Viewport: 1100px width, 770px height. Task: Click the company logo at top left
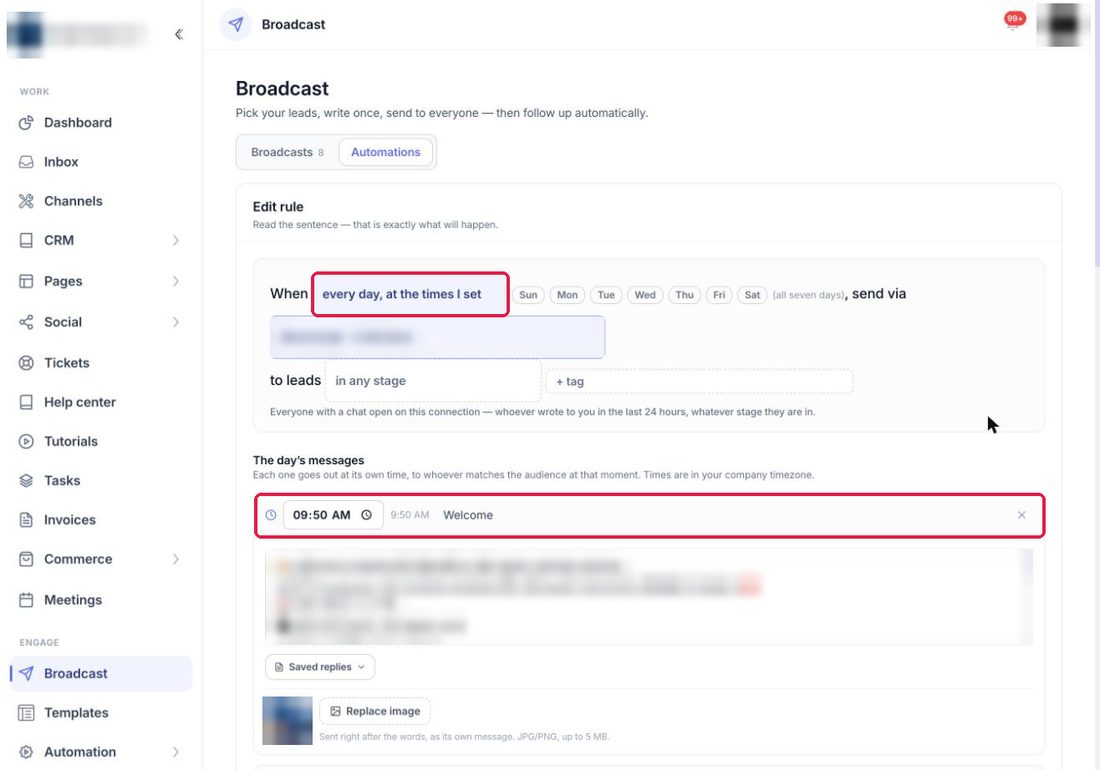coord(25,34)
